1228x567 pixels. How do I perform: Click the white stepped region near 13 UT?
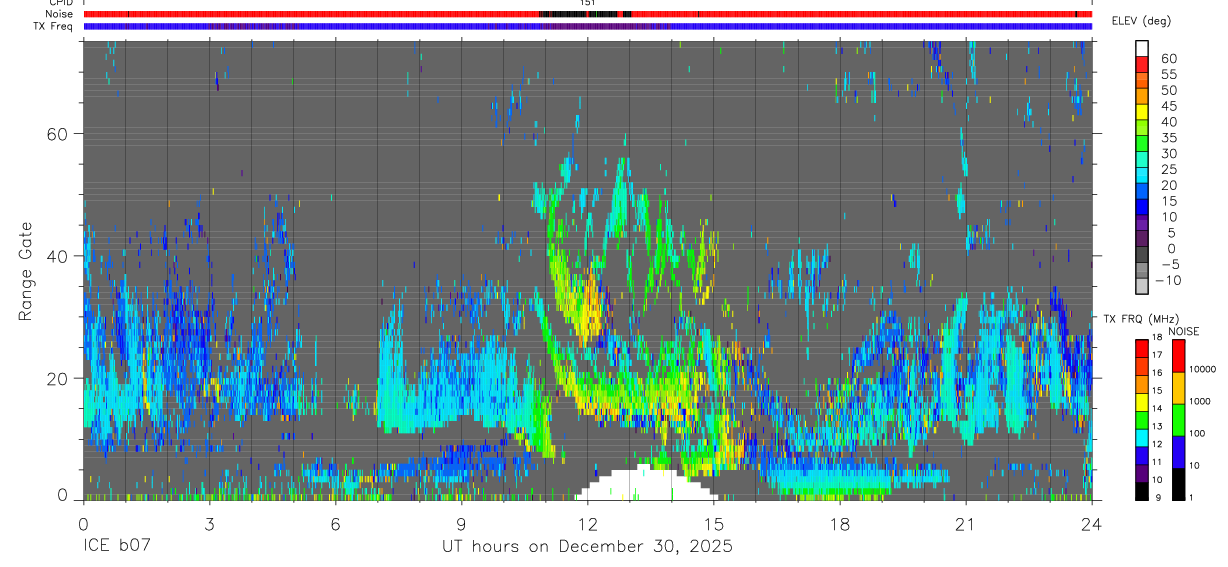point(647,483)
